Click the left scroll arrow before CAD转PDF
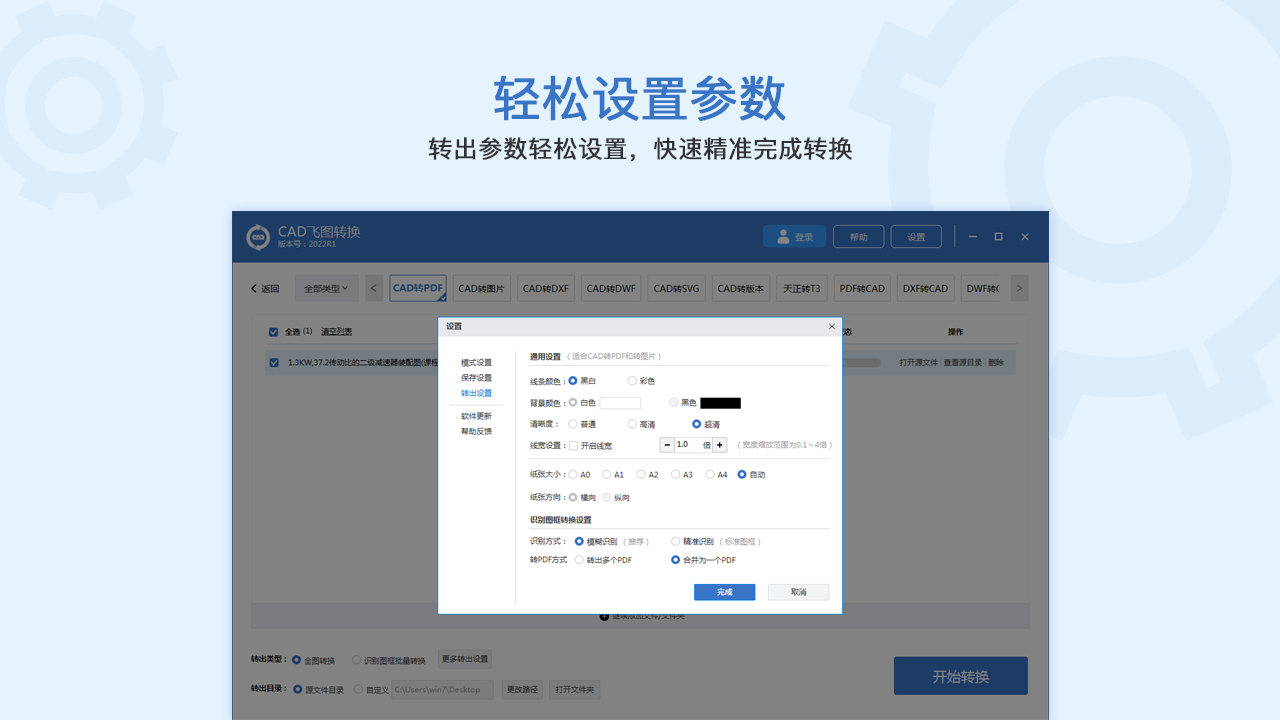Viewport: 1280px width, 720px height. pyautogui.click(x=372, y=288)
